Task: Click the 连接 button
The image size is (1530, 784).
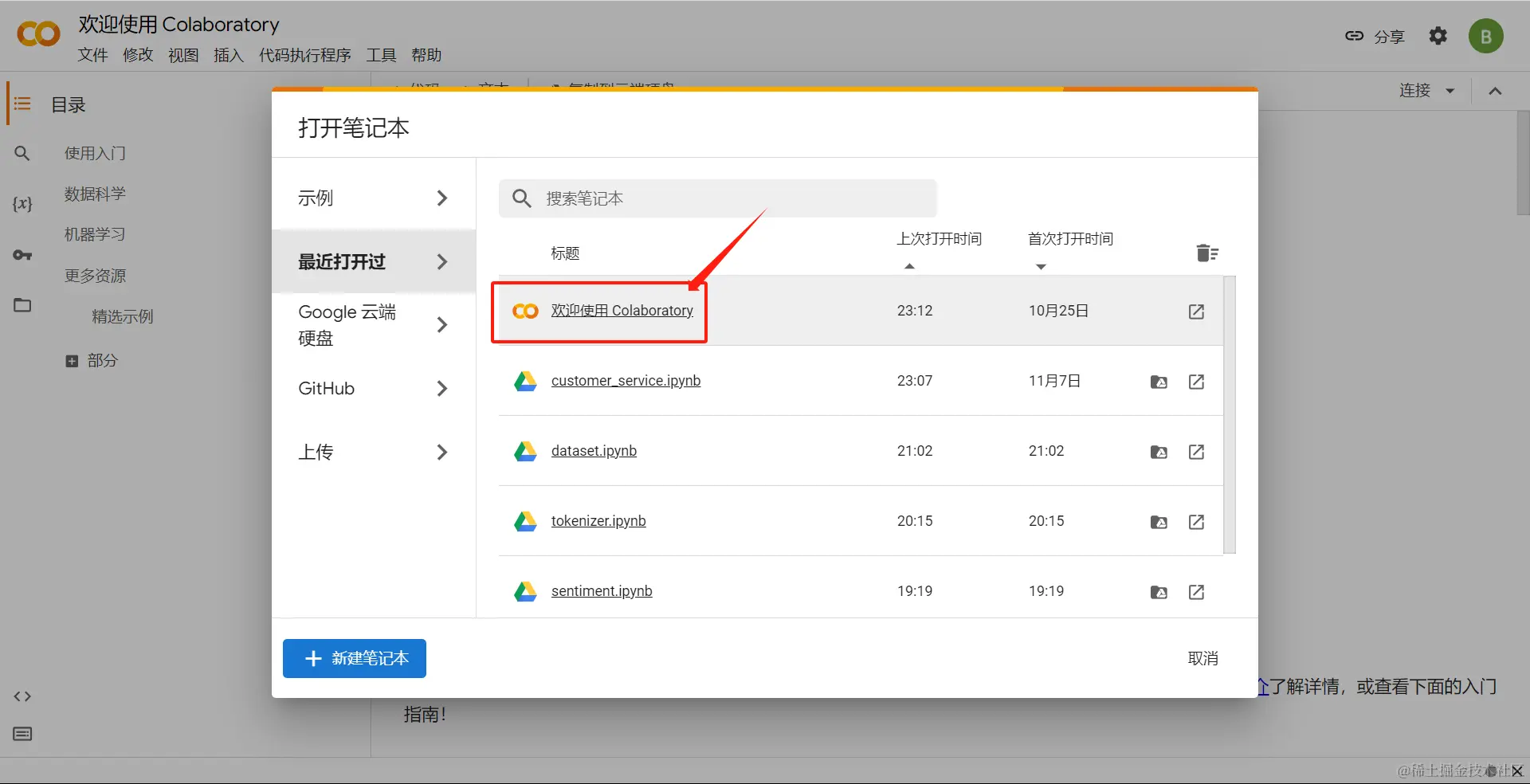Action: point(1415,91)
